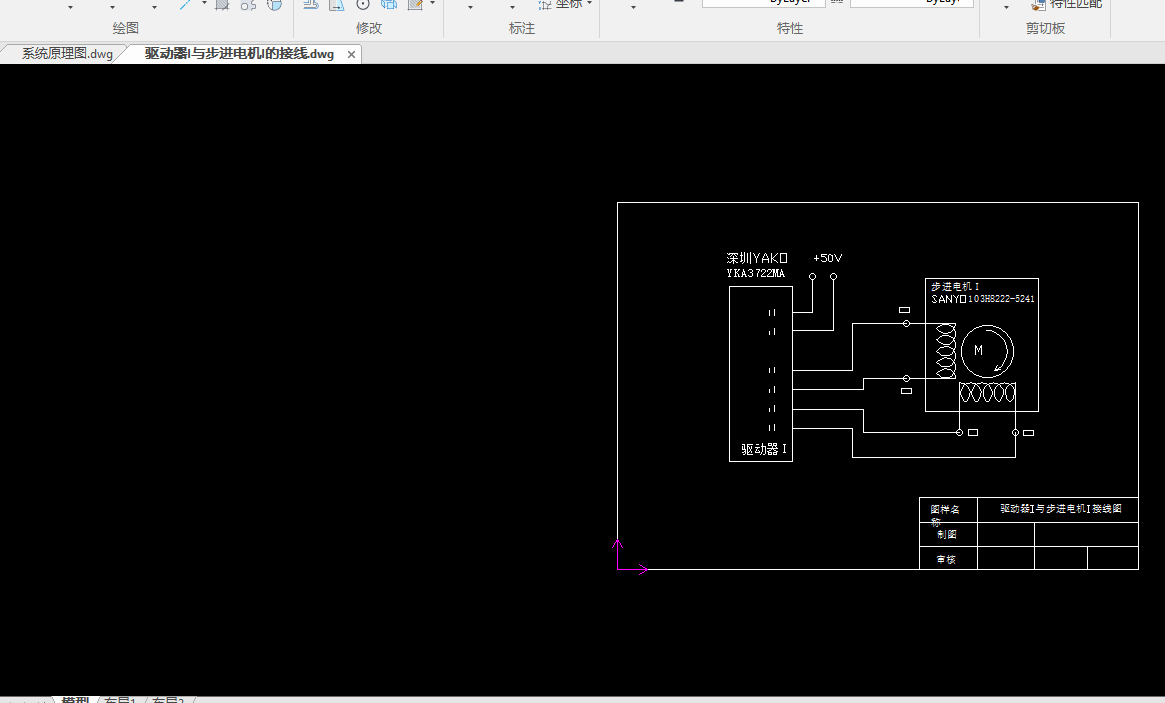The width and height of the screenshot is (1165, 703).
Task: Select the +50V voltage label
Action: (828, 258)
